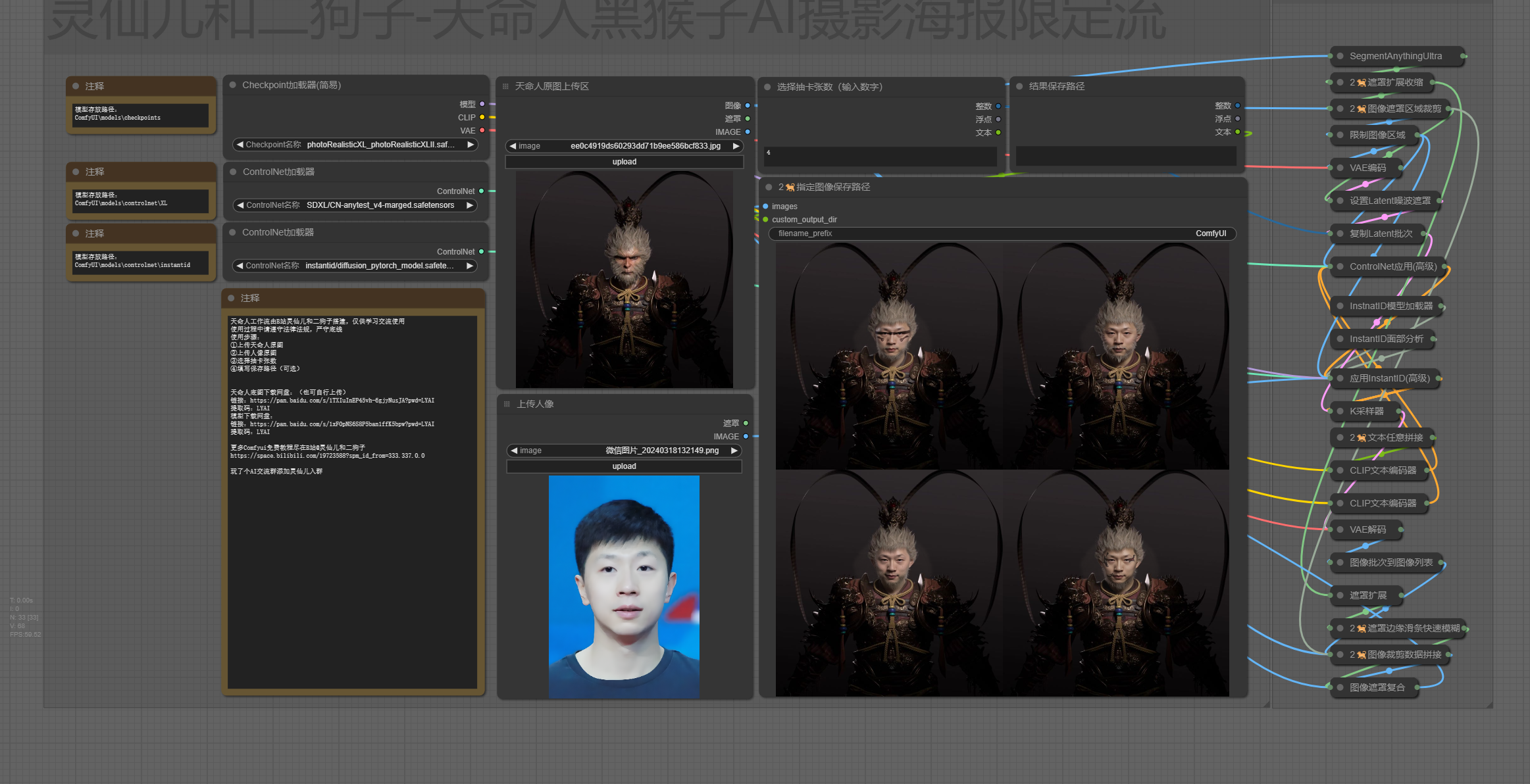Open top-left generated output image
This screenshot has height=784, width=1530.
click(x=889, y=356)
